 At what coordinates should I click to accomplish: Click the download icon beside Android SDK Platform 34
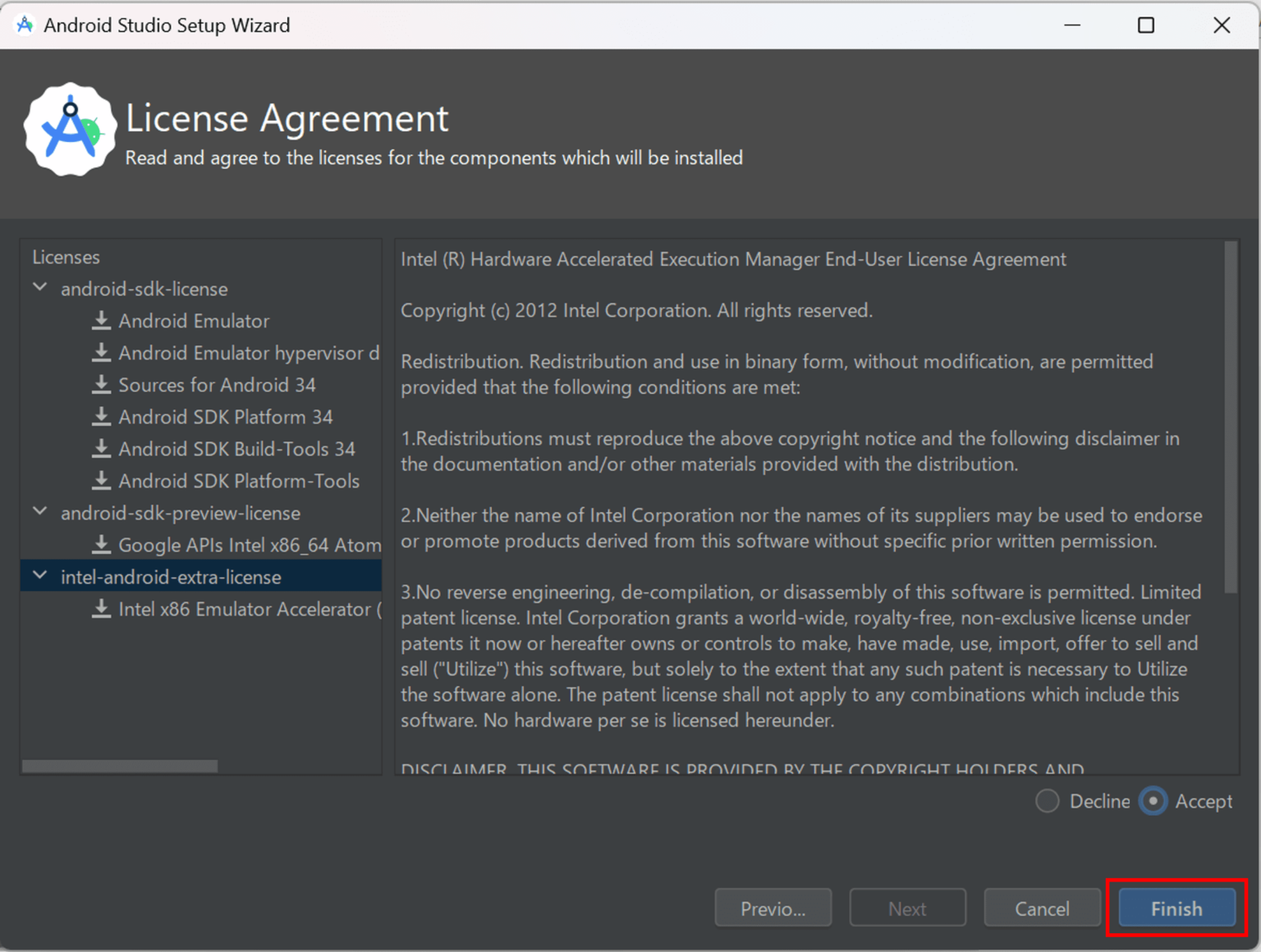click(x=102, y=416)
